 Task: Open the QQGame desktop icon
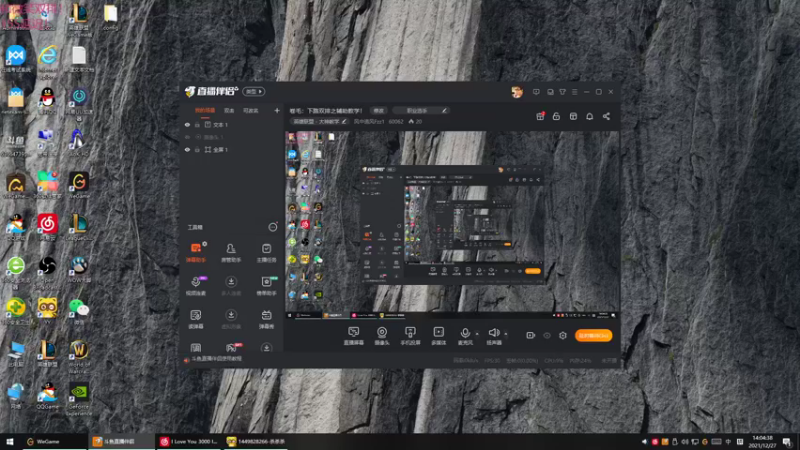click(x=47, y=395)
